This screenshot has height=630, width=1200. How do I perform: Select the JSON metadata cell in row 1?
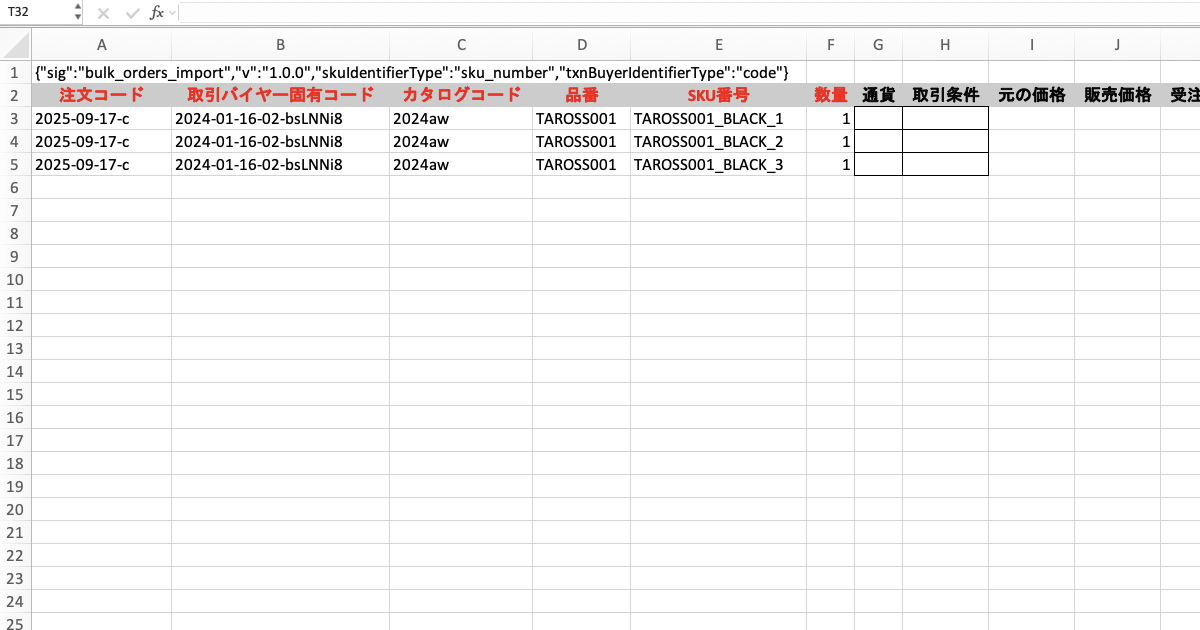(101, 73)
